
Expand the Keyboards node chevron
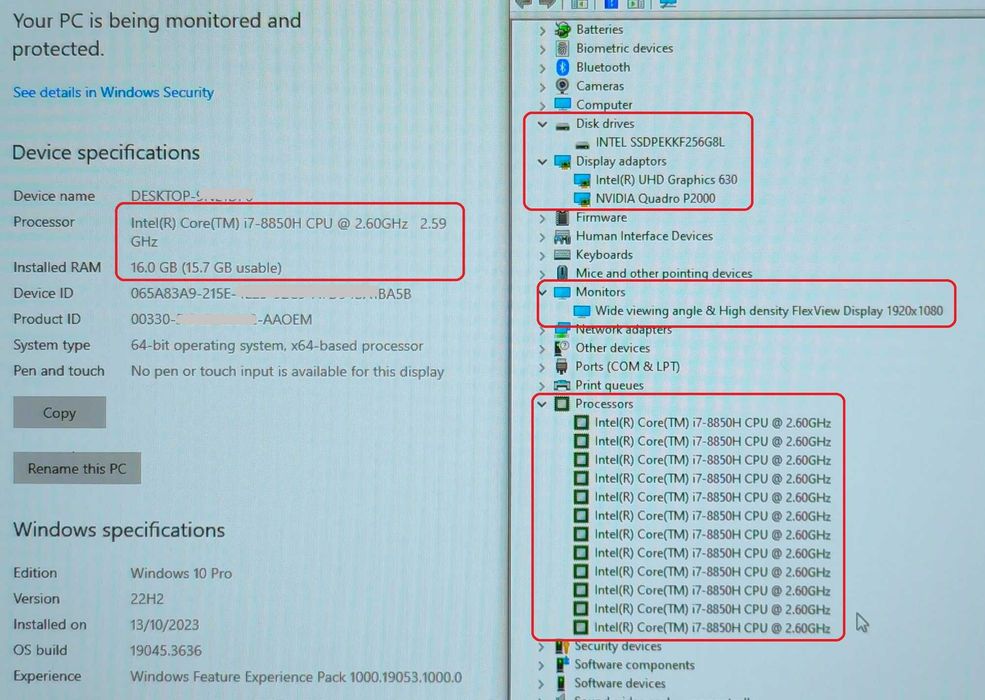click(x=542, y=256)
